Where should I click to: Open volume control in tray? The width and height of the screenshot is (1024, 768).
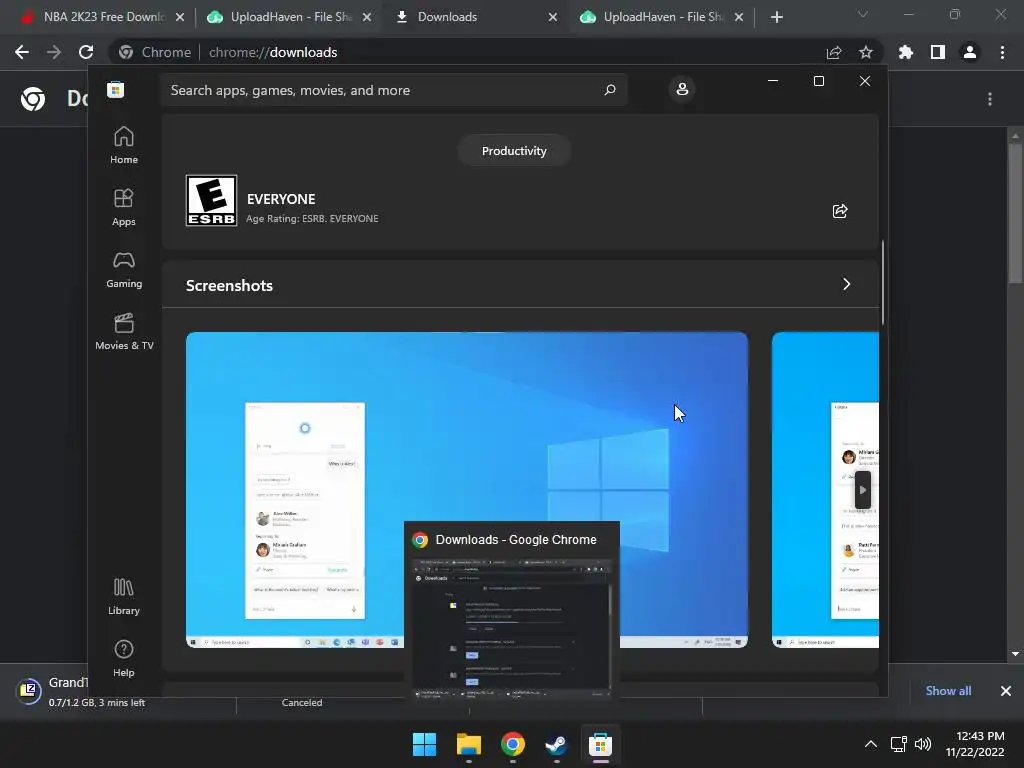[x=923, y=744]
